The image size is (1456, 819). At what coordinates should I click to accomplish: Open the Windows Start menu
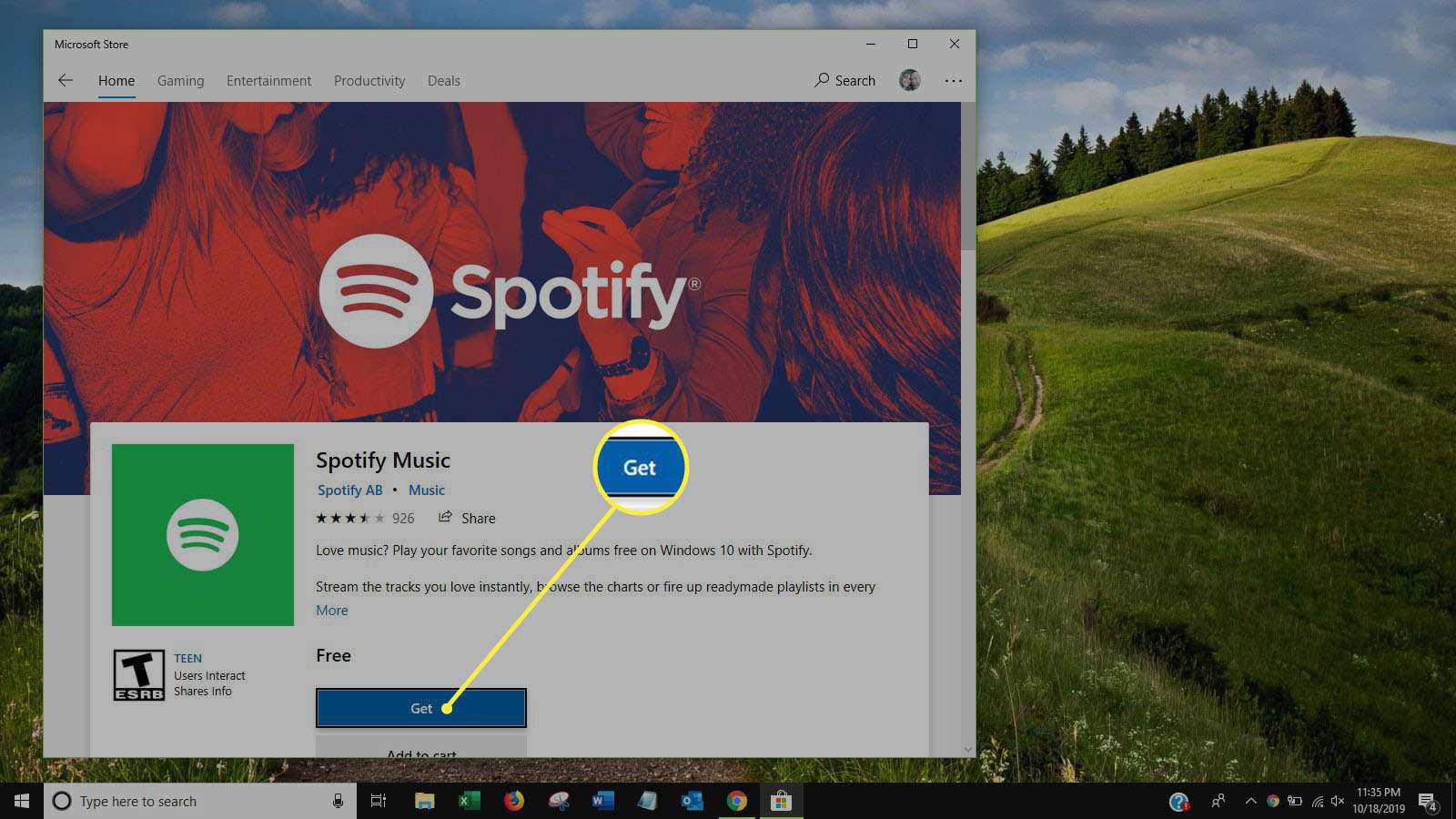pos(22,801)
